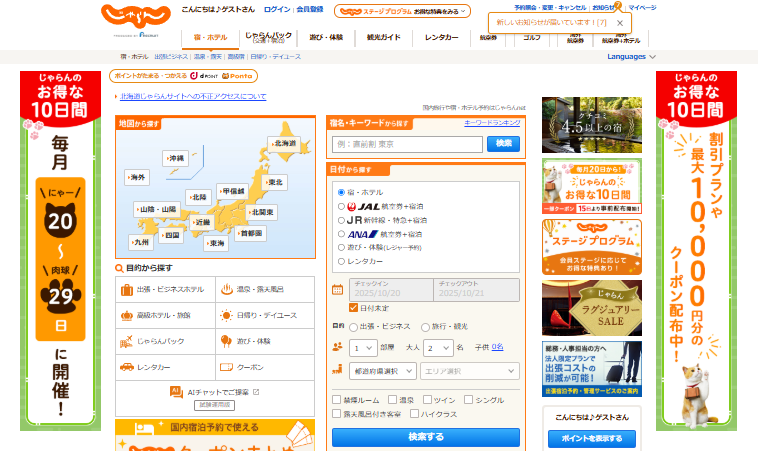Screen dimensions: 758x451
Task: Check the 禁煙ルーム option
Action: click(337, 400)
